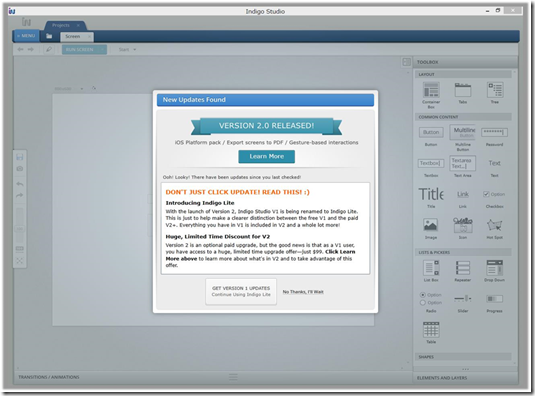This screenshot has width=535, height=396.
Task: Click the back arrow in toolbar
Action: point(20,49)
